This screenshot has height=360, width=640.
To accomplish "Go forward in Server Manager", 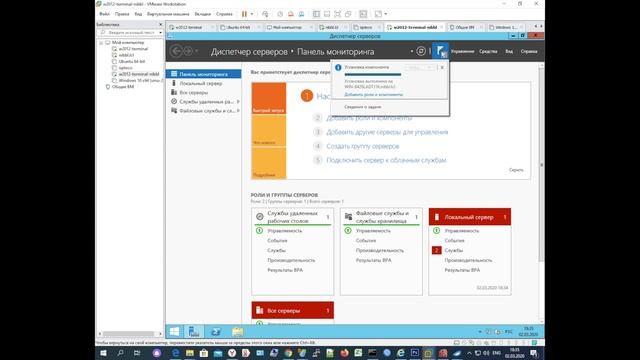I will click(188, 51).
